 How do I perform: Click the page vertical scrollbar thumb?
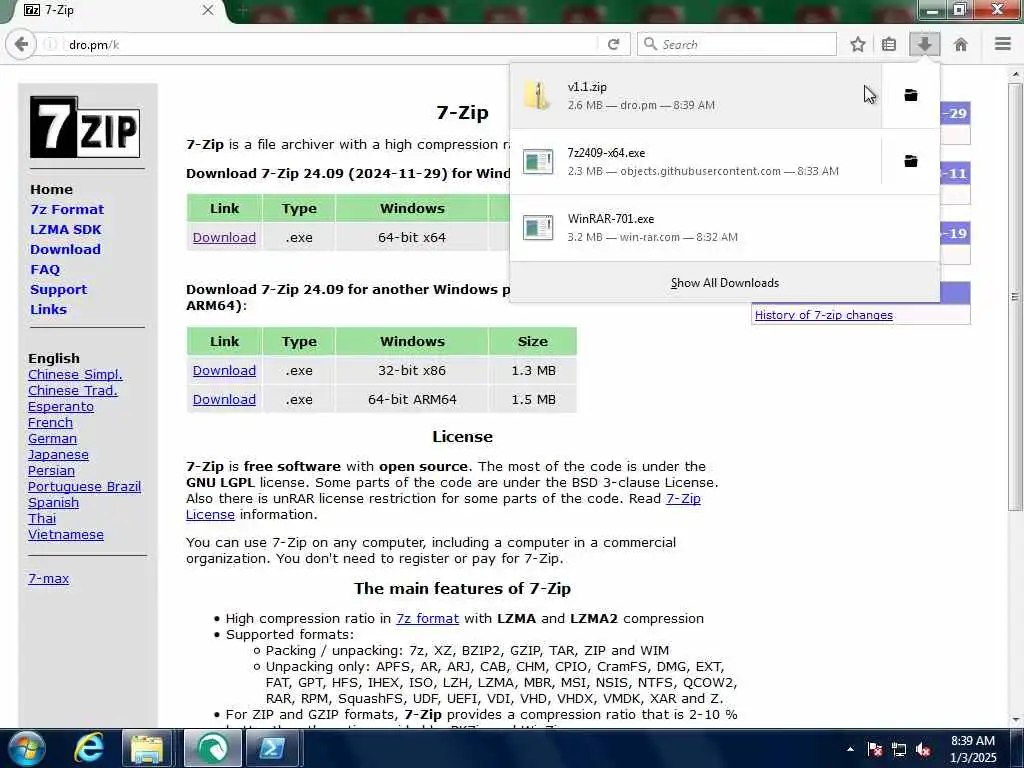coord(1015,297)
